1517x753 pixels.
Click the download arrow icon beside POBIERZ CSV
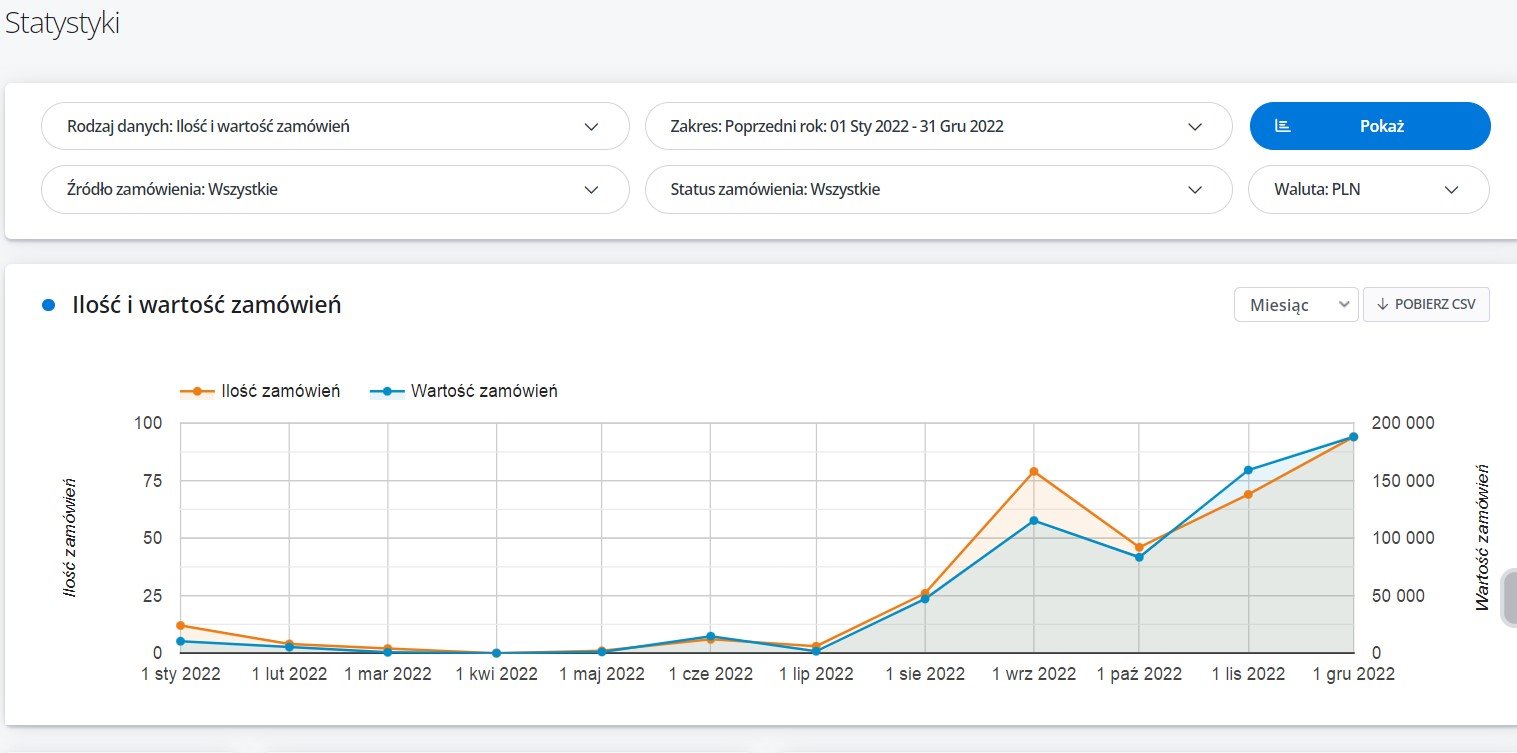1383,305
